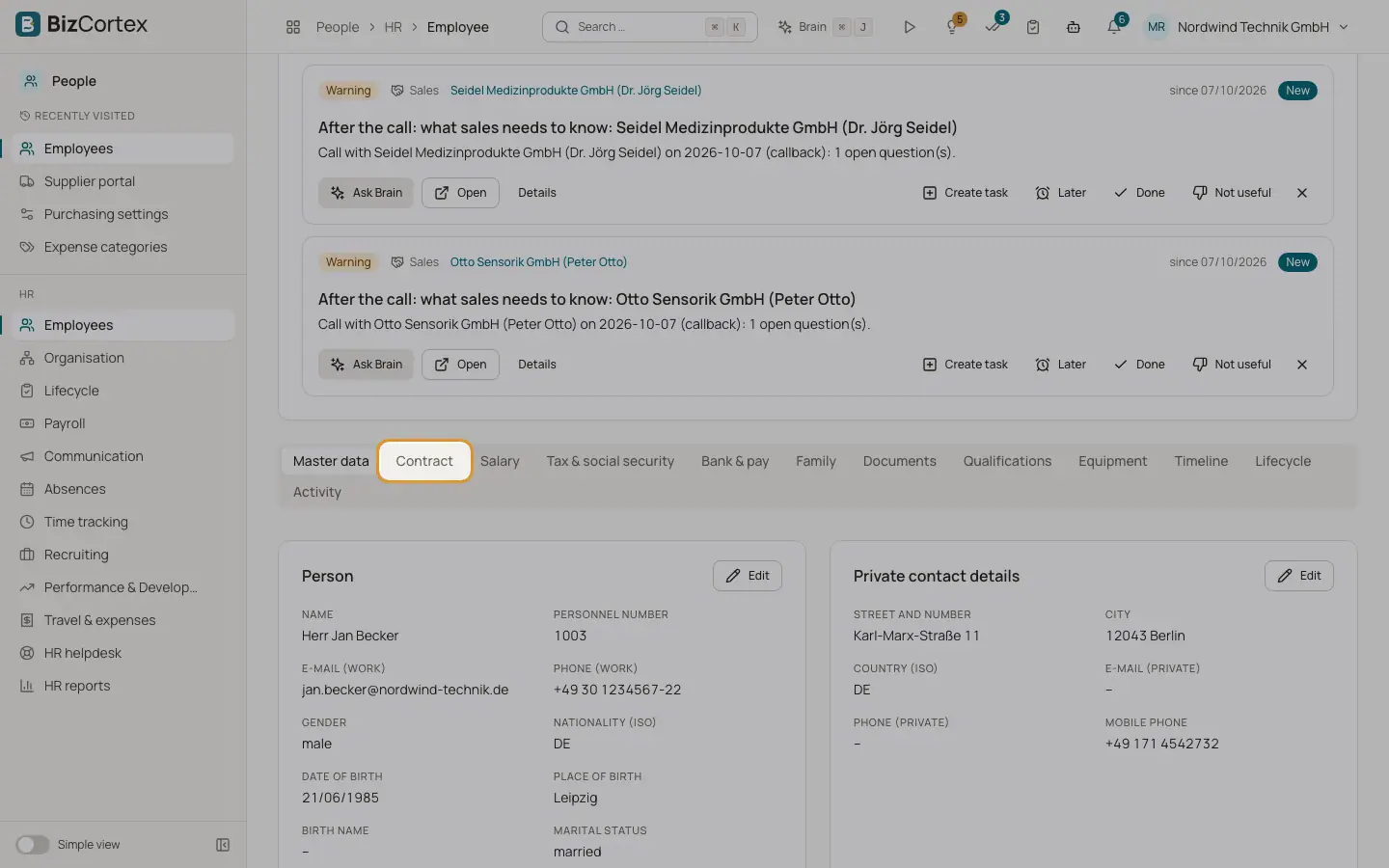Open the clipboard icon in top bar
This screenshot has width=1389, height=868.
point(1033,27)
